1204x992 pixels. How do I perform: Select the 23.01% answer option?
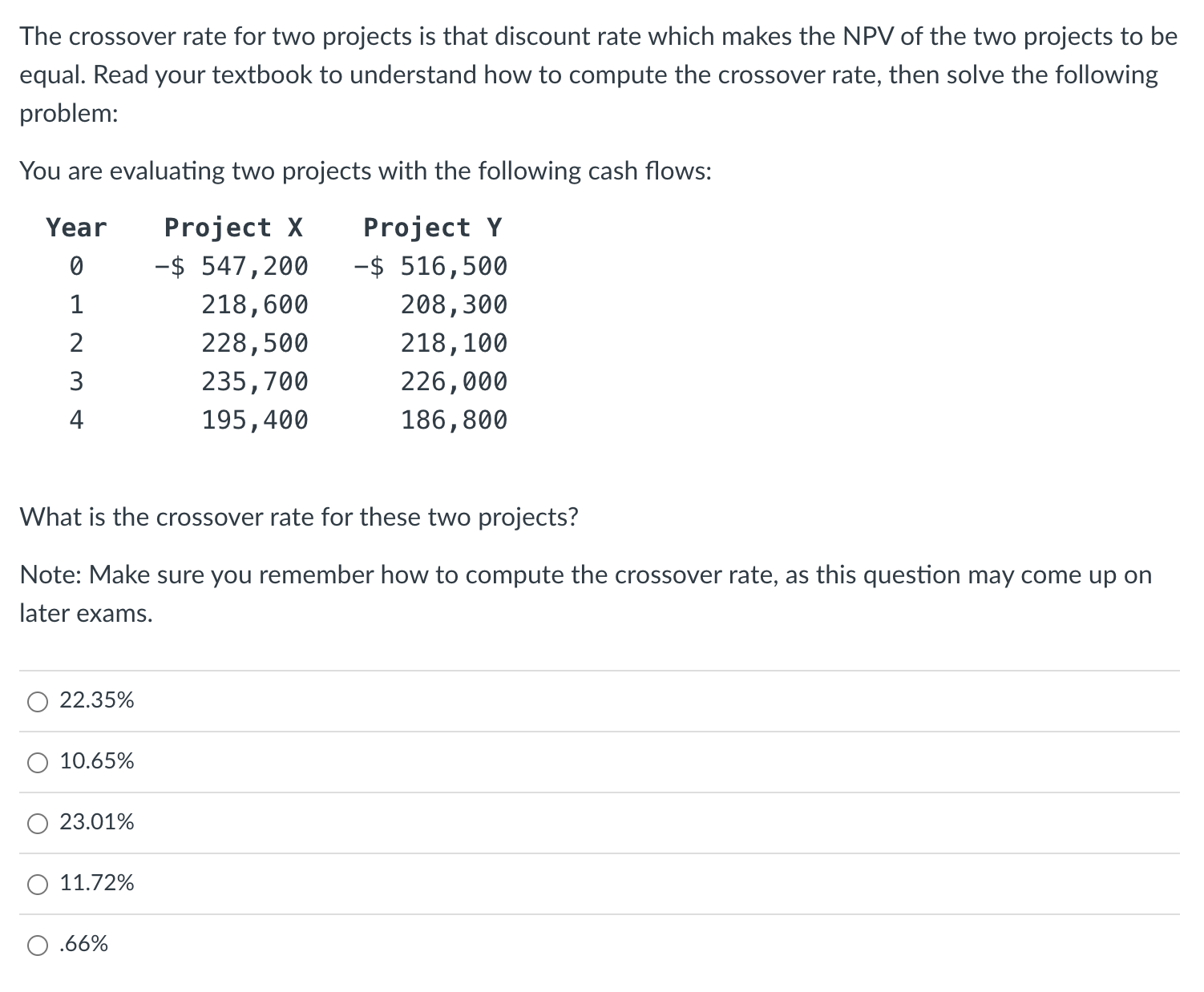(96, 822)
